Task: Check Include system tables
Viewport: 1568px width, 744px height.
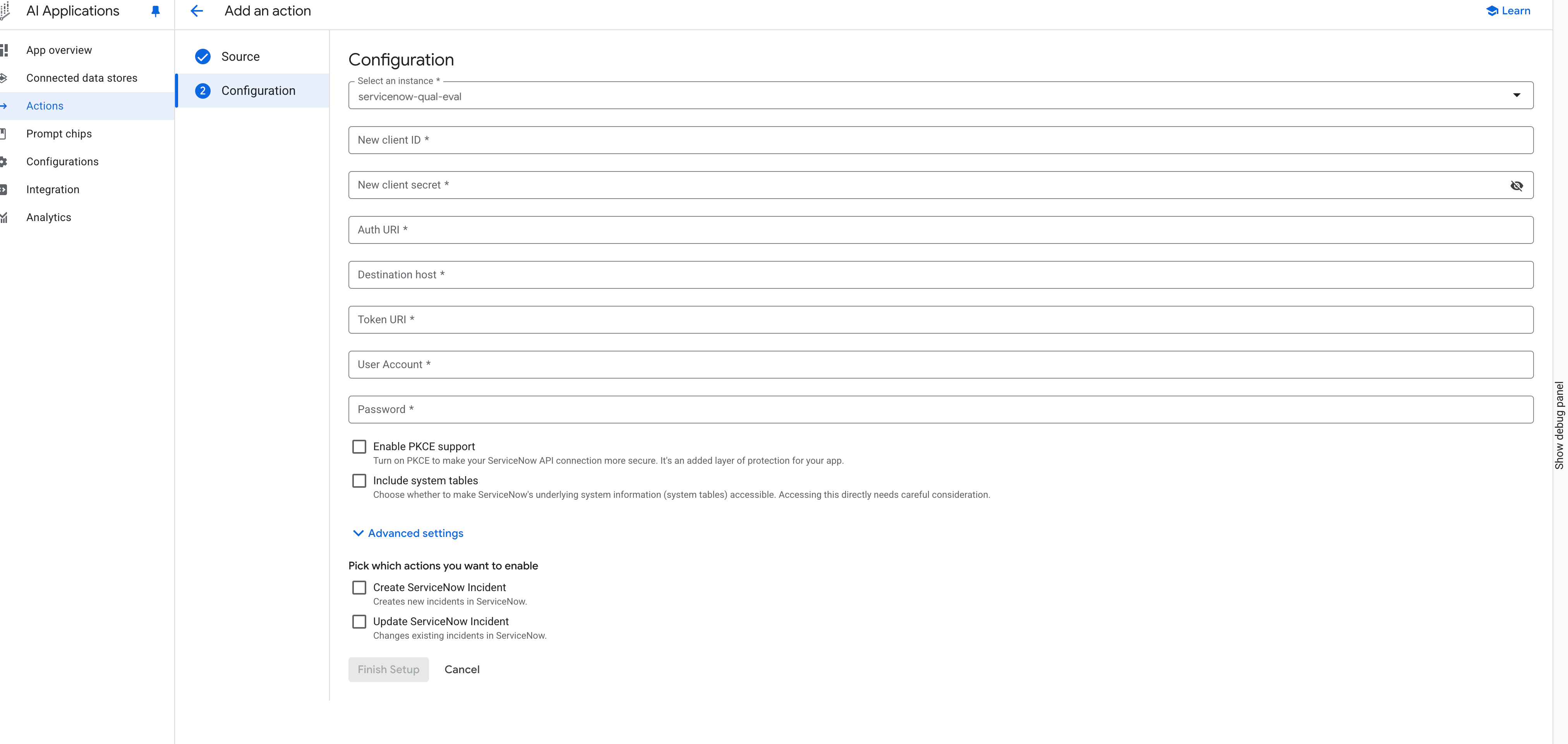Action: click(x=359, y=480)
